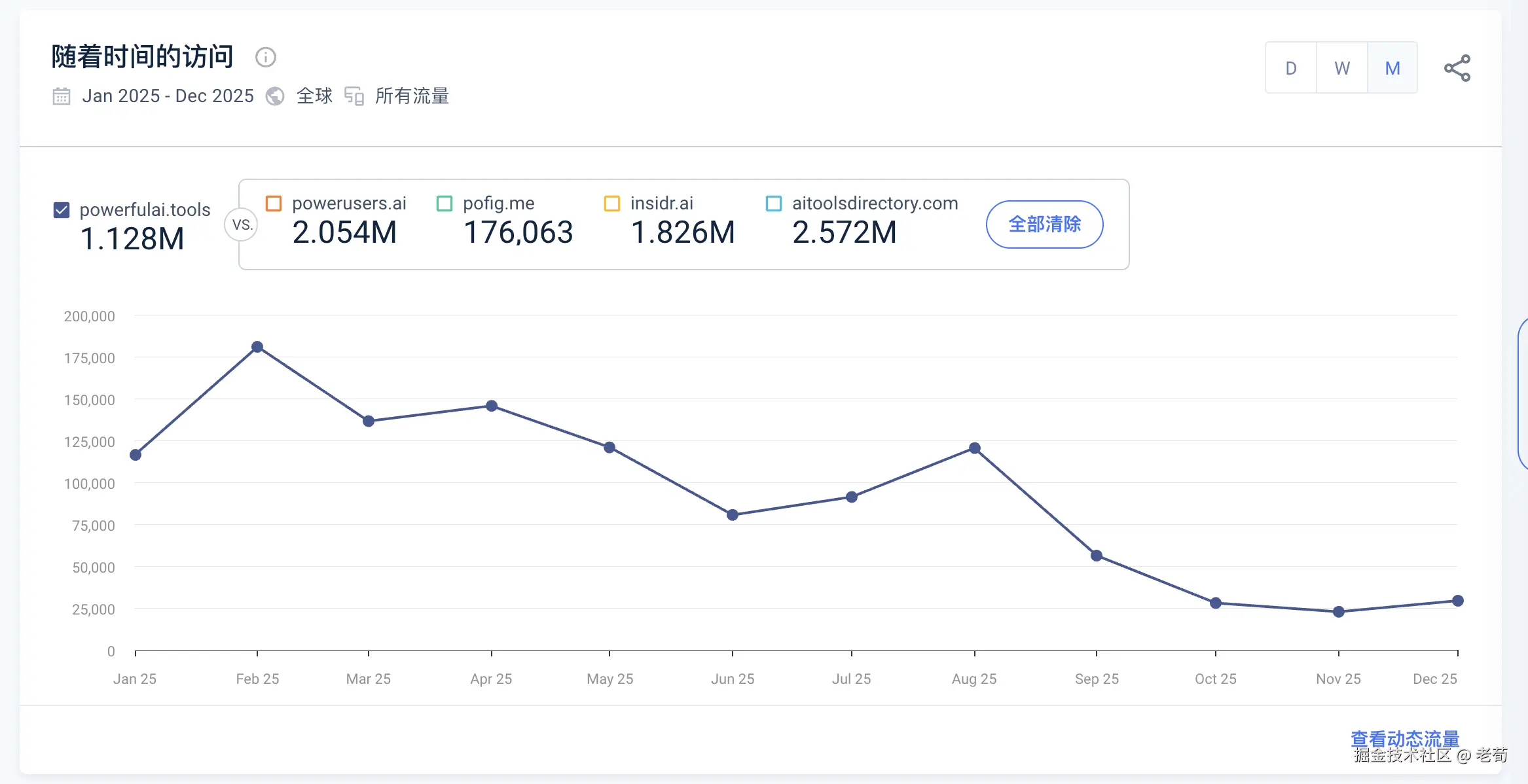Click the share icon

pyautogui.click(x=1457, y=68)
